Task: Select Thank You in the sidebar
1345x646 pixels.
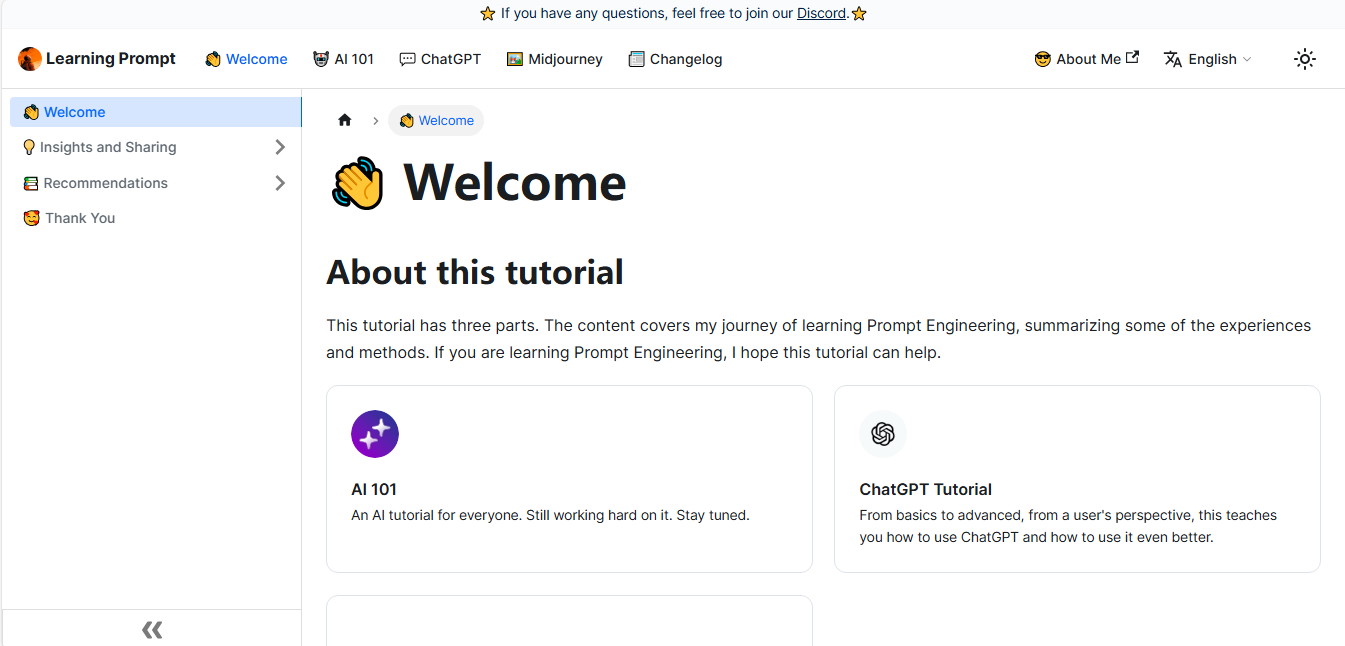Action: pos(80,218)
